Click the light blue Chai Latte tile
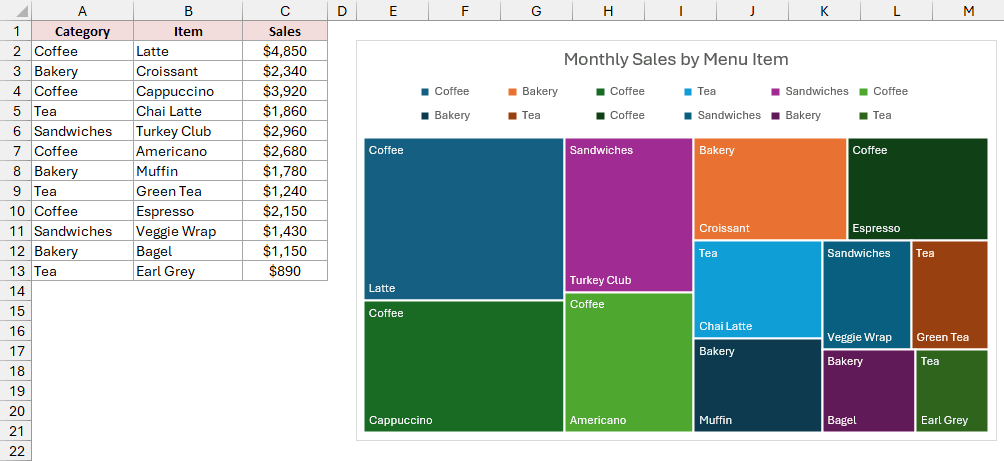This screenshot has height=461, width=1004. coord(757,289)
